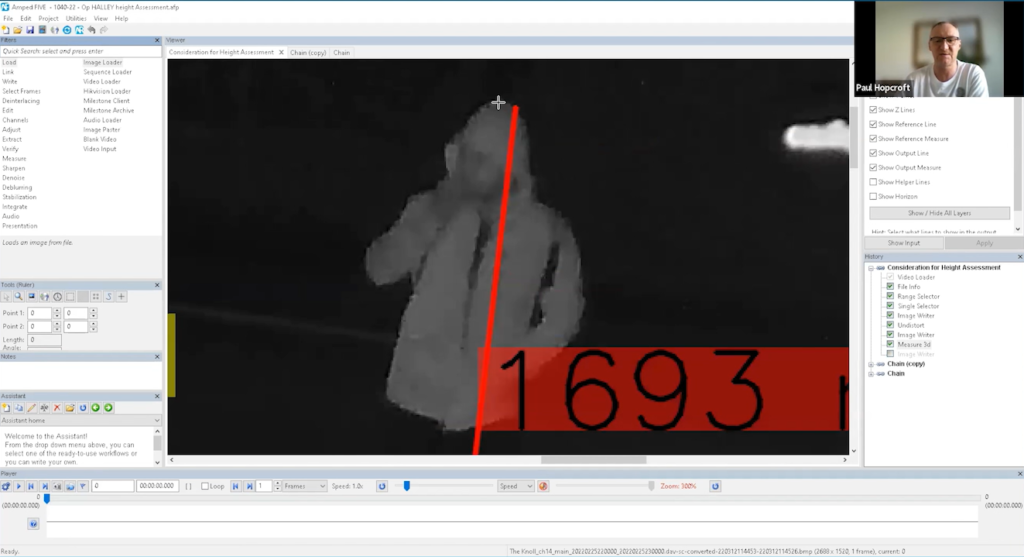Toggle Show Reference Measure checkbox
The width and height of the screenshot is (1024, 557).
[873, 138]
